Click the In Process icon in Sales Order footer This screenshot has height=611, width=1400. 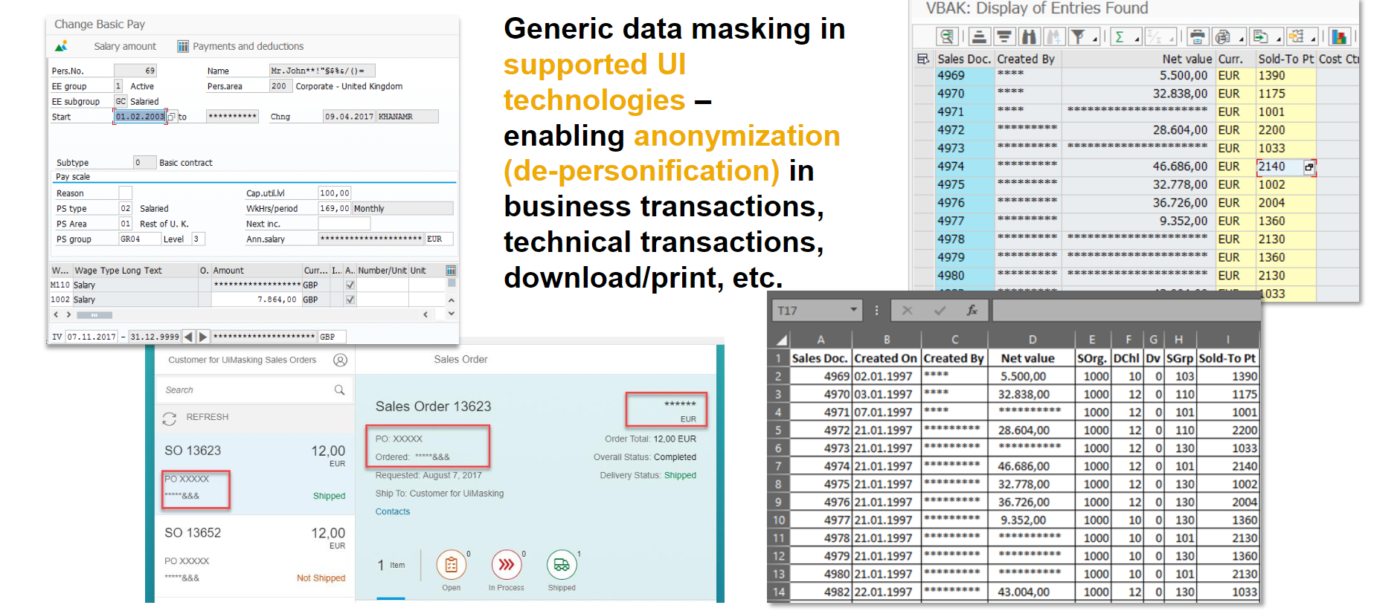pyautogui.click(x=506, y=566)
